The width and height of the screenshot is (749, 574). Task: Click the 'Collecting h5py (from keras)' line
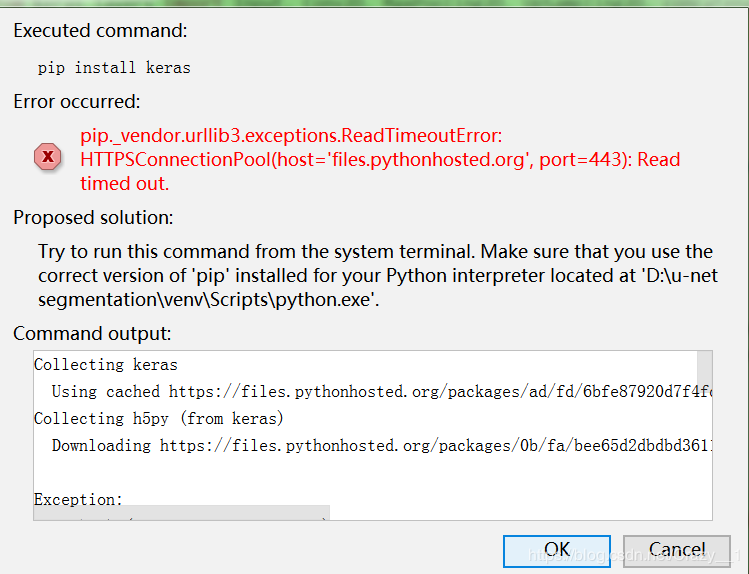click(x=159, y=418)
